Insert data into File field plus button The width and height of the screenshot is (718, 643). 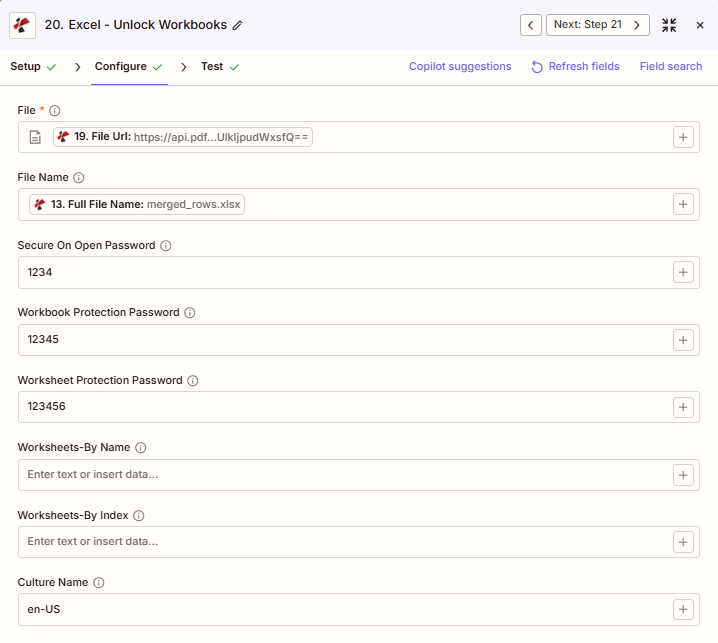point(683,137)
